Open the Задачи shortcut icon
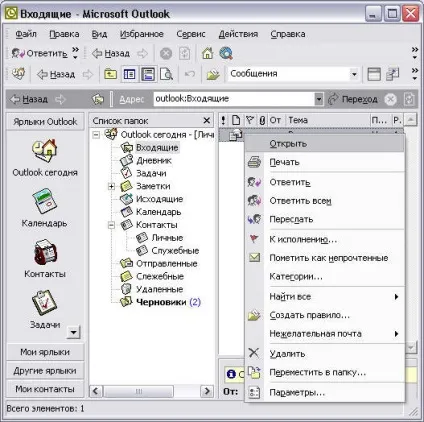This screenshot has width=424, height=422. pyautogui.click(x=45, y=303)
